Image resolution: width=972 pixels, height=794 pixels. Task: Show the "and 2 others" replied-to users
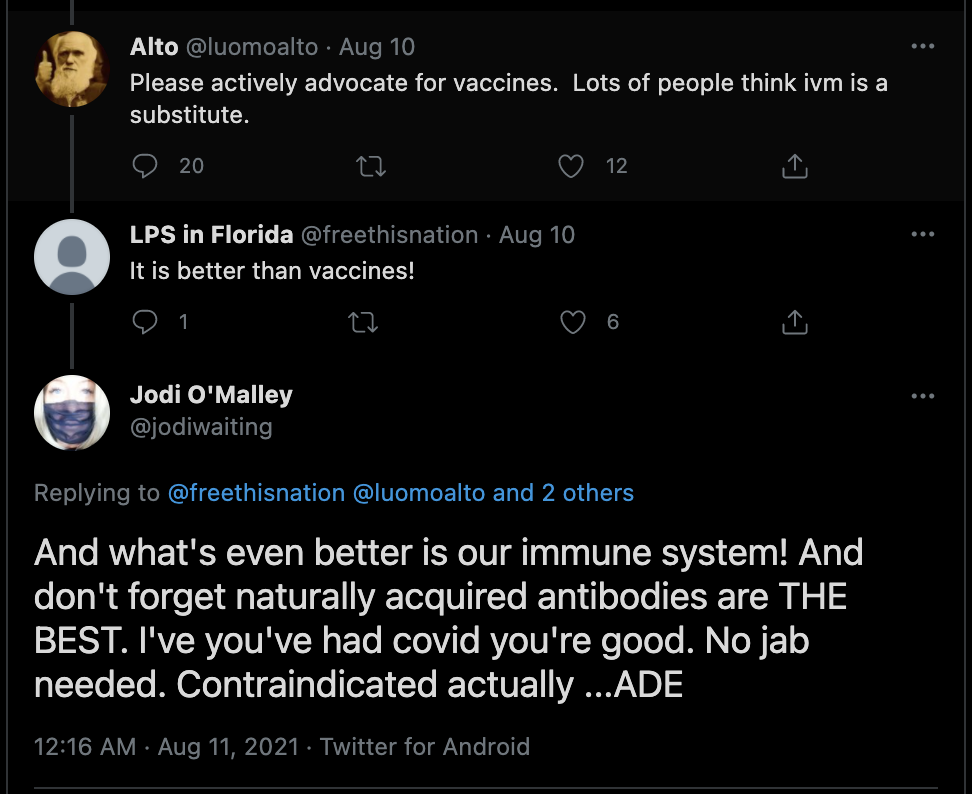tap(564, 493)
